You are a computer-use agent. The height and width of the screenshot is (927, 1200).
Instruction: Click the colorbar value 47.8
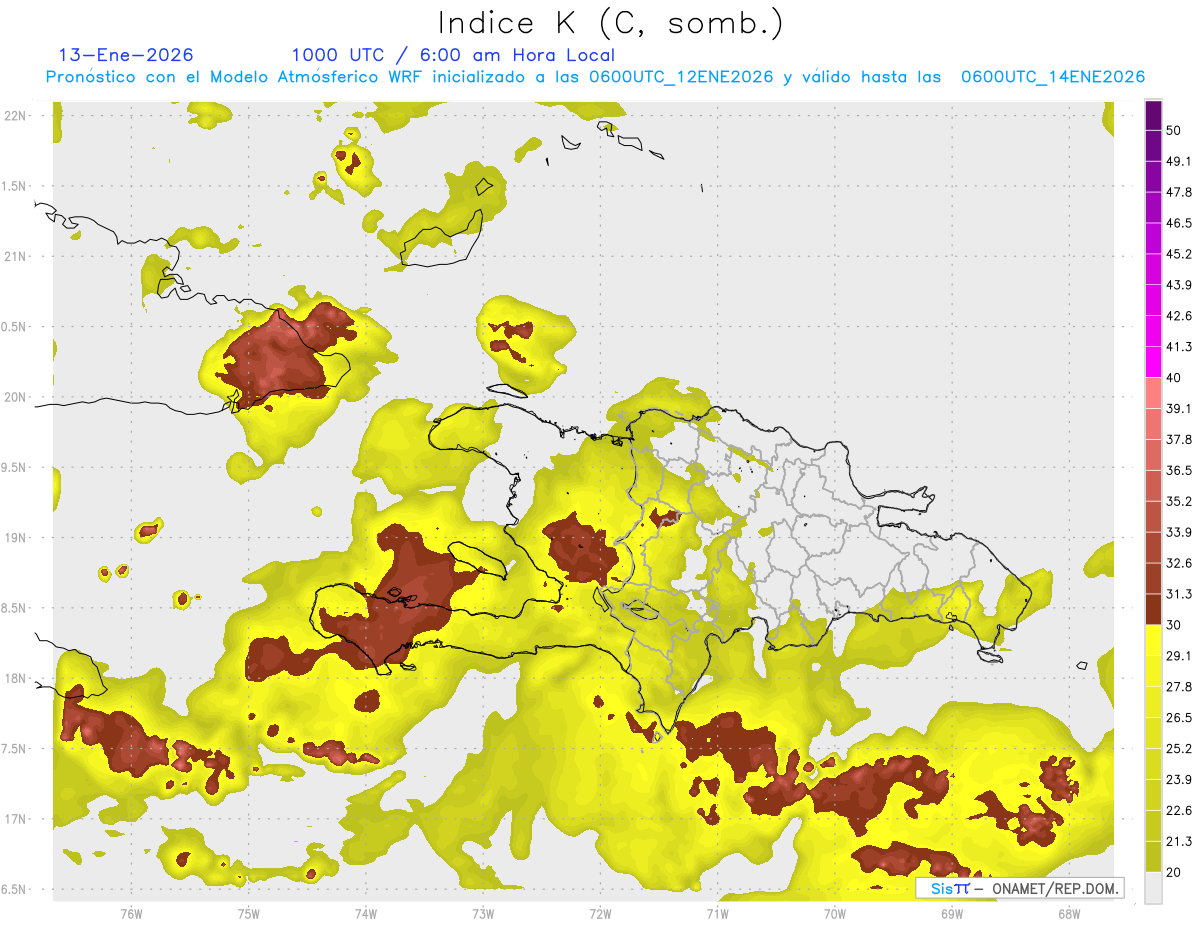[x=1179, y=192]
